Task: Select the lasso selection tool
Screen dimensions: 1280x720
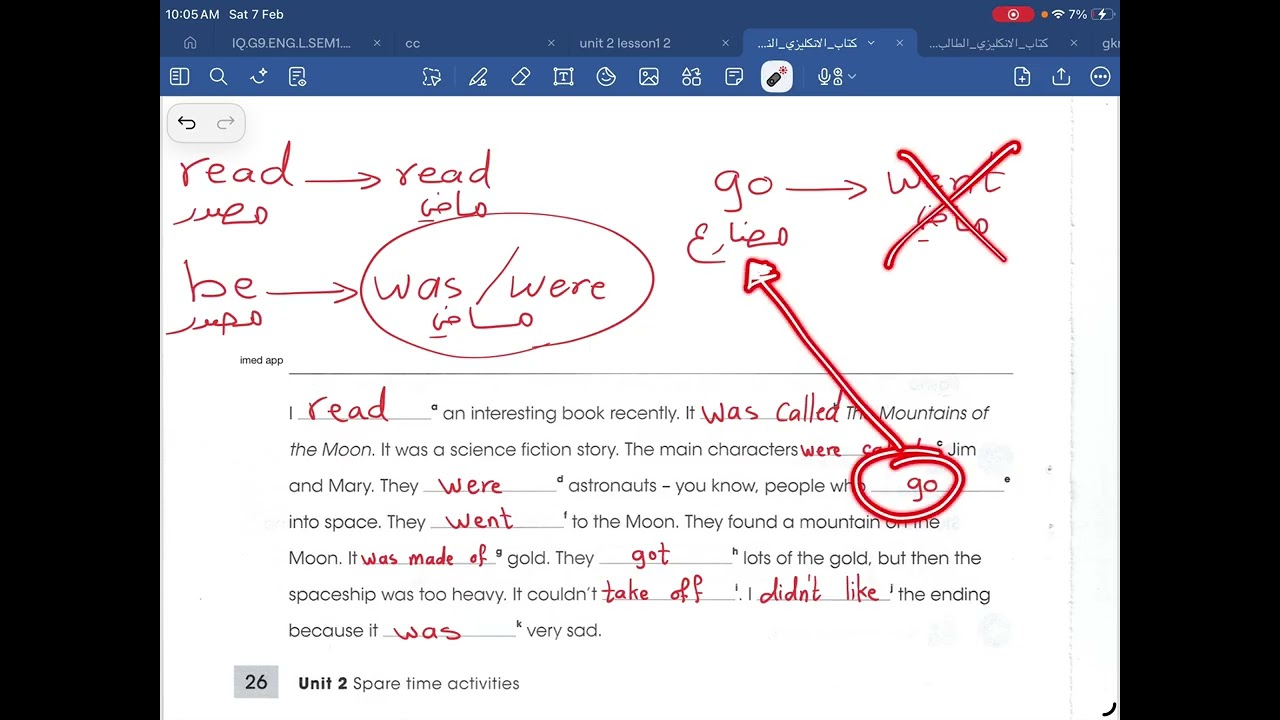Action: click(x=432, y=77)
